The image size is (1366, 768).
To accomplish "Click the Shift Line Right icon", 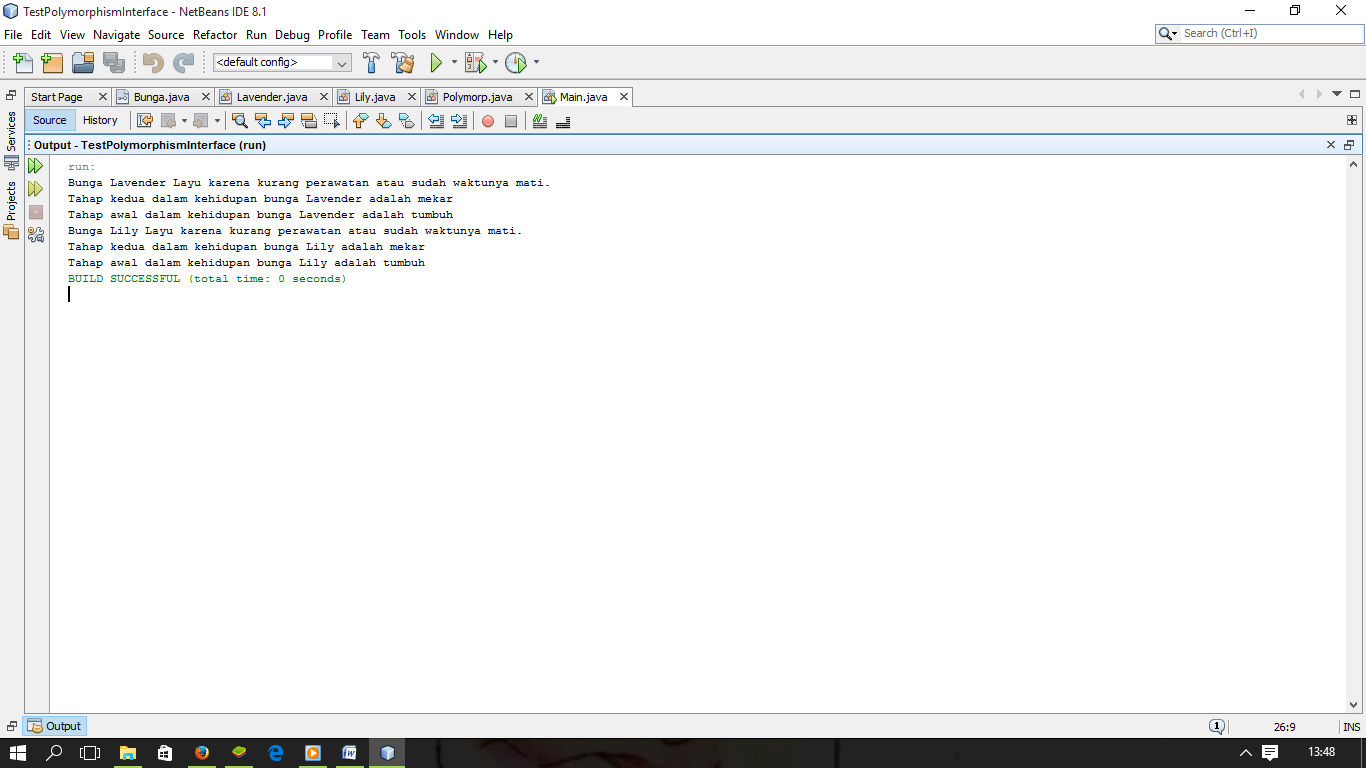I will click(459, 121).
